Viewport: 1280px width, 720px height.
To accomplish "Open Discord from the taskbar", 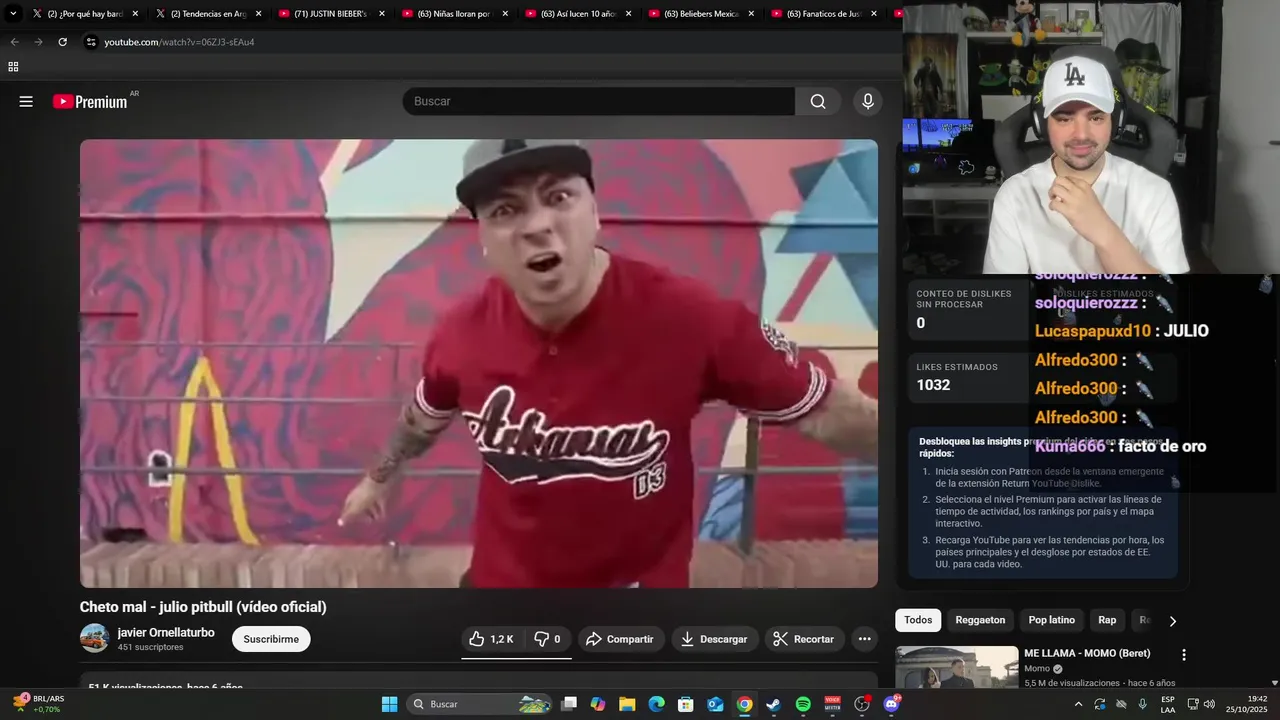I will (x=891, y=704).
